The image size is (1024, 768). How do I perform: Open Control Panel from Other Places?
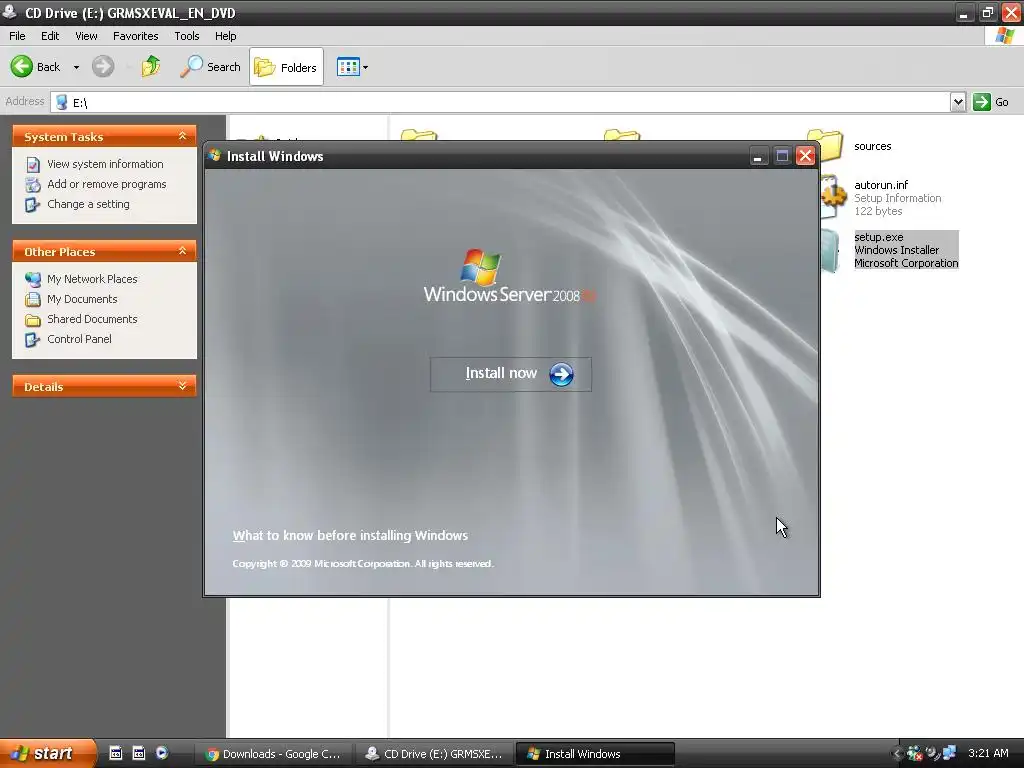click(x=79, y=339)
